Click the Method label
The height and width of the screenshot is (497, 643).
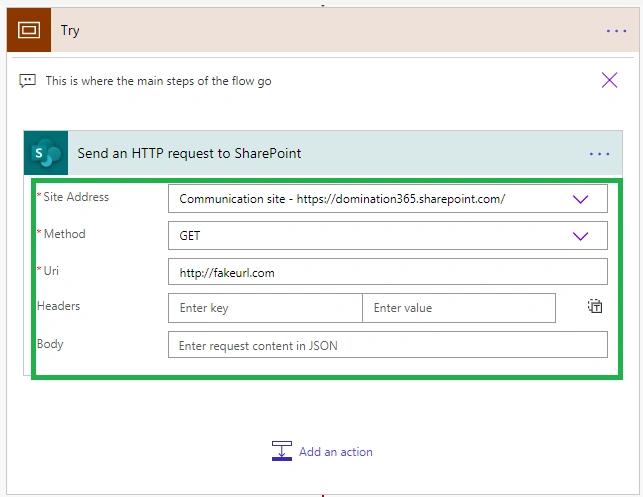64,234
